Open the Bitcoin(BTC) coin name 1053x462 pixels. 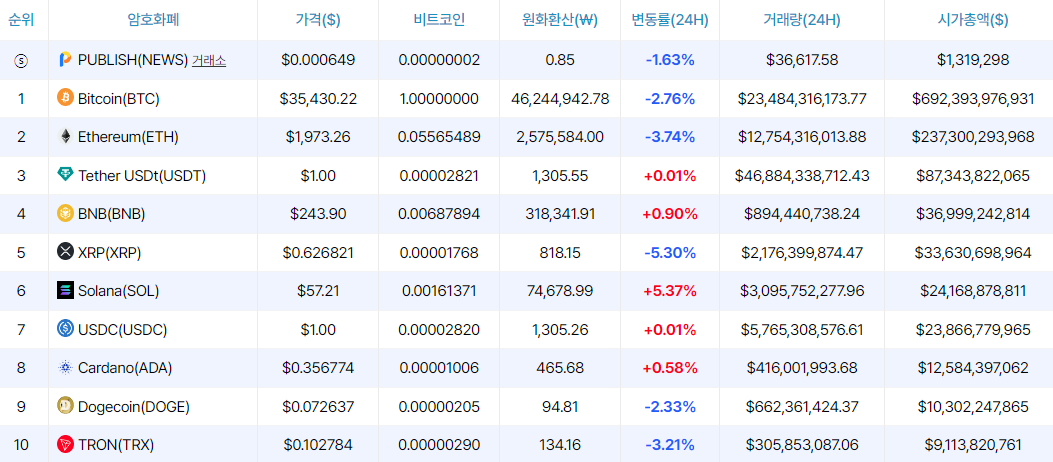[x=118, y=99]
